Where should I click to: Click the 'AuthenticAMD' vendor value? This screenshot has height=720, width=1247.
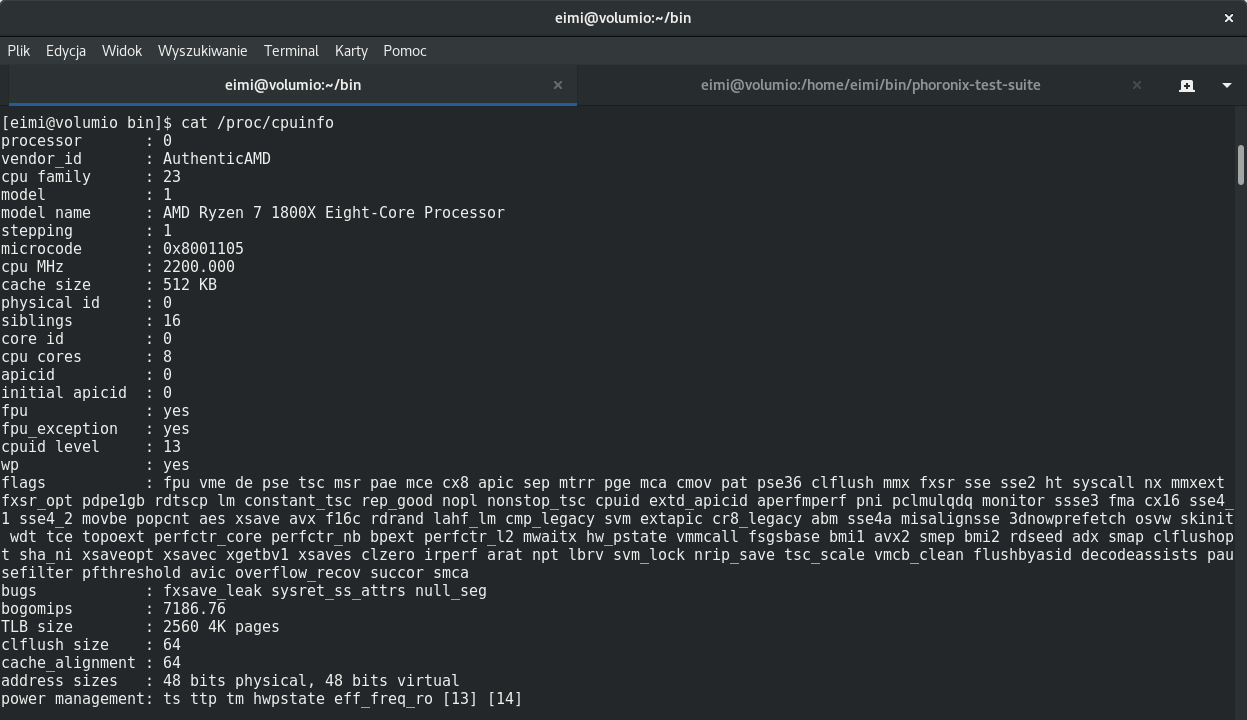pyautogui.click(x=217, y=158)
